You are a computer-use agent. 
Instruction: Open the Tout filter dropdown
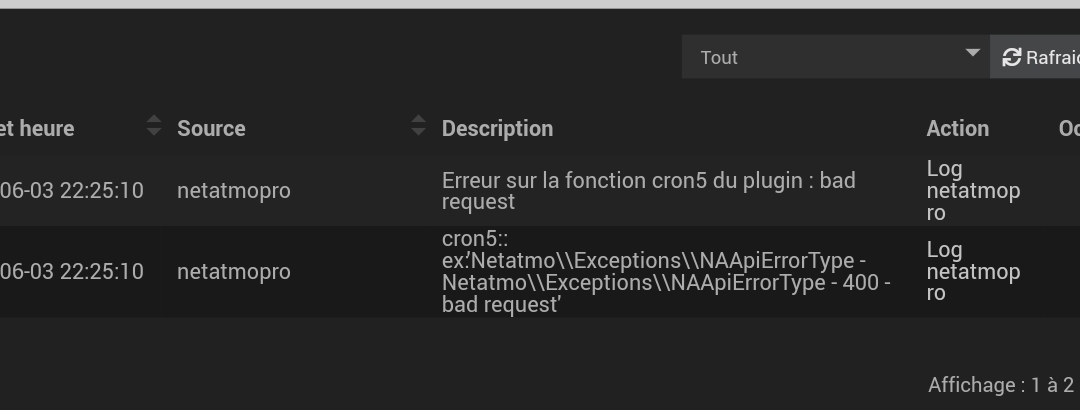pos(835,57)
